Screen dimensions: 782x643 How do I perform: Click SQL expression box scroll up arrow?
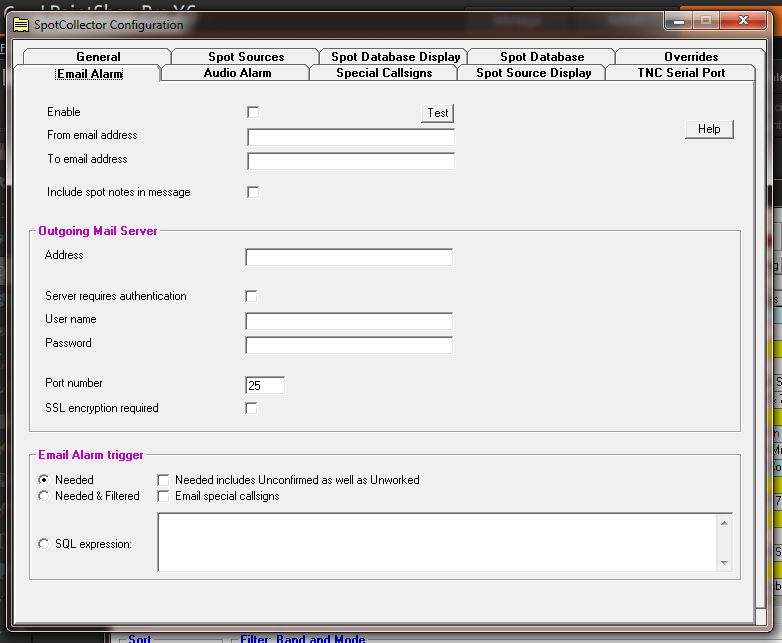click(724, 523)
